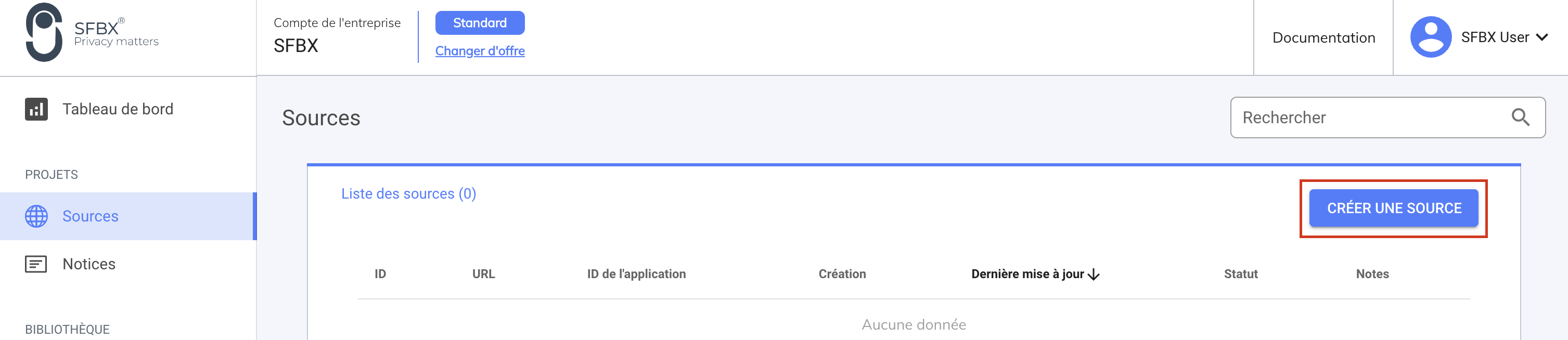Click the SFBX User avatar icon
Image resolution: width=1568 pixels, height=340 pixels.
pyautogui.click(x=1431, y=37)
